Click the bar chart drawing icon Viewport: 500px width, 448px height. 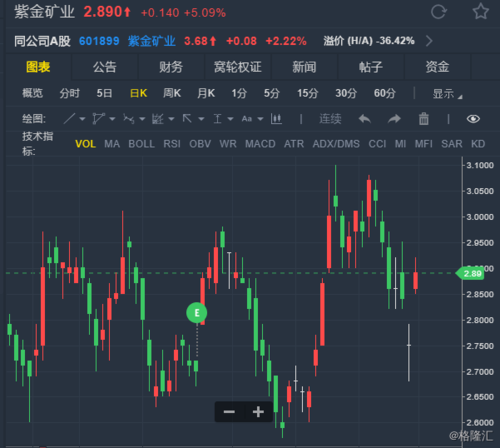(276, 119)
